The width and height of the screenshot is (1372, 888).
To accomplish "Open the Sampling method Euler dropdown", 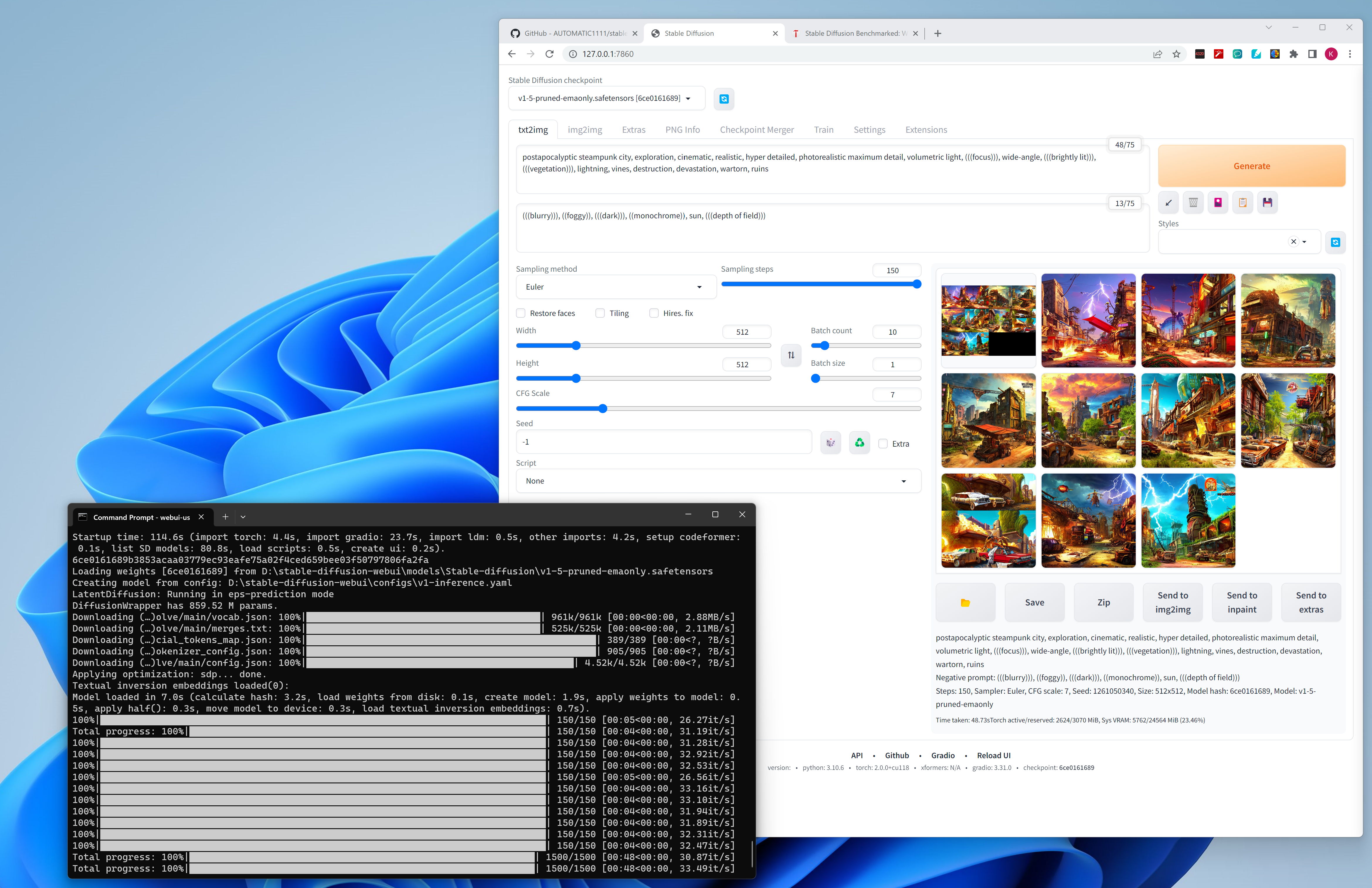I will click(616, 287).
